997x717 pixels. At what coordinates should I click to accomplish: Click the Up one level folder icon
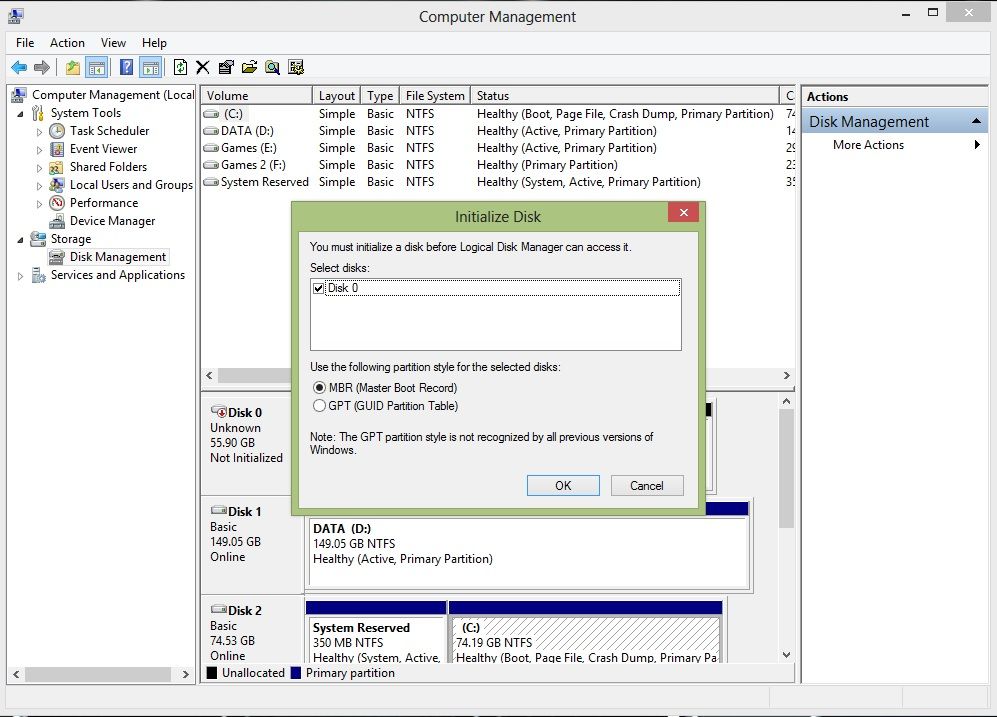(73, 67)
